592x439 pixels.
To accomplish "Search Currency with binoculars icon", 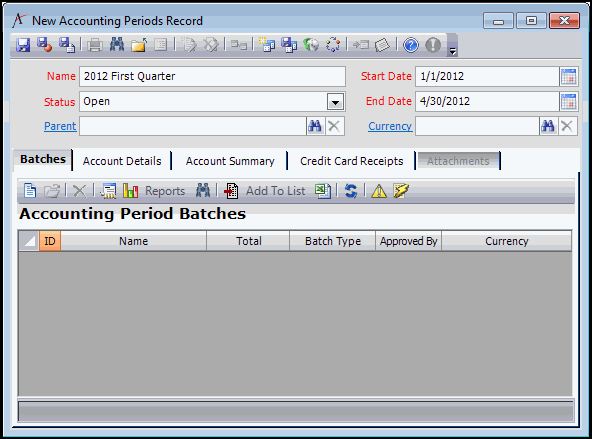I will (548, 126).
